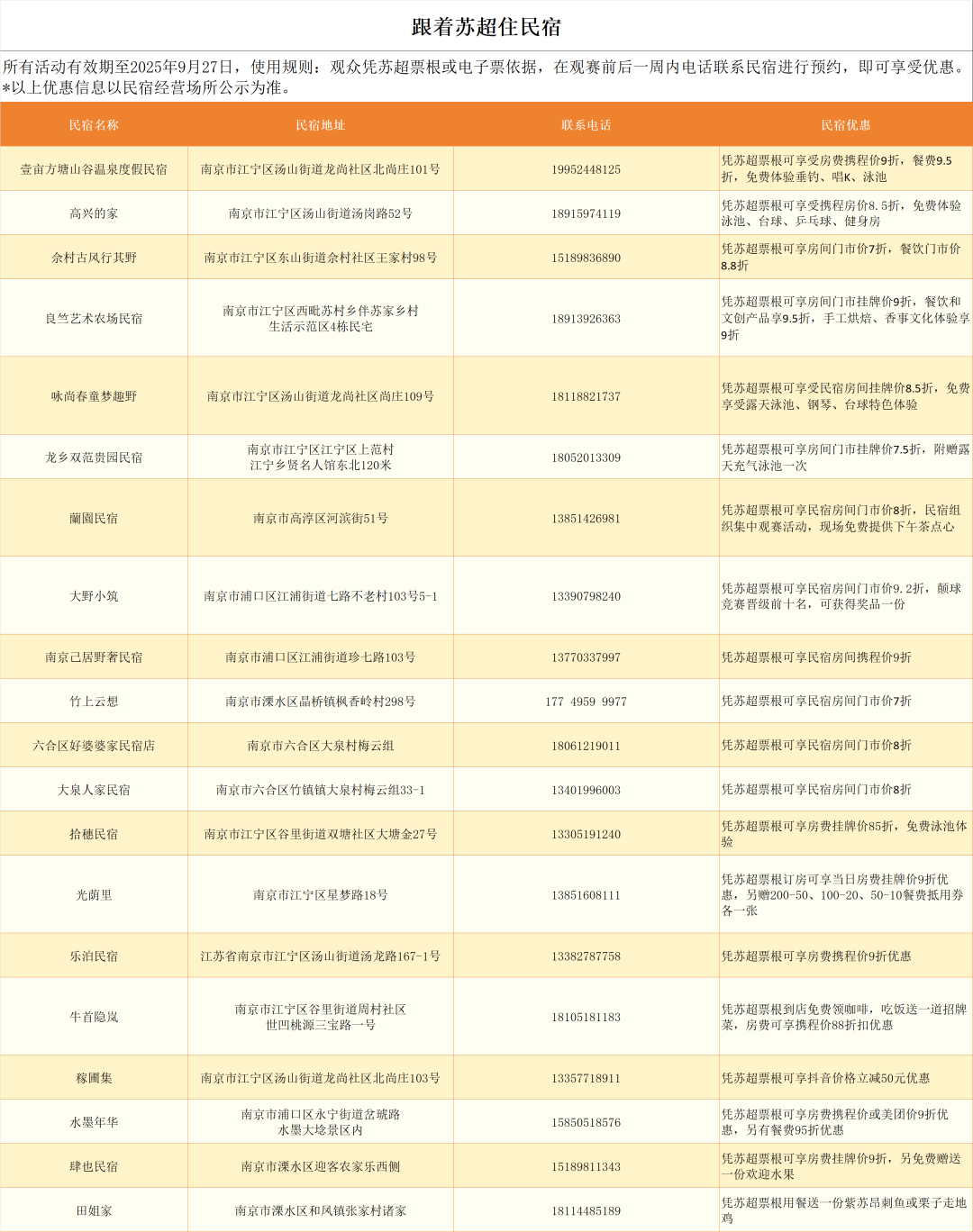This screenshot has height=1232, width=973.
Task: Select phone number 18118821737
Action: tap(586, 396)
